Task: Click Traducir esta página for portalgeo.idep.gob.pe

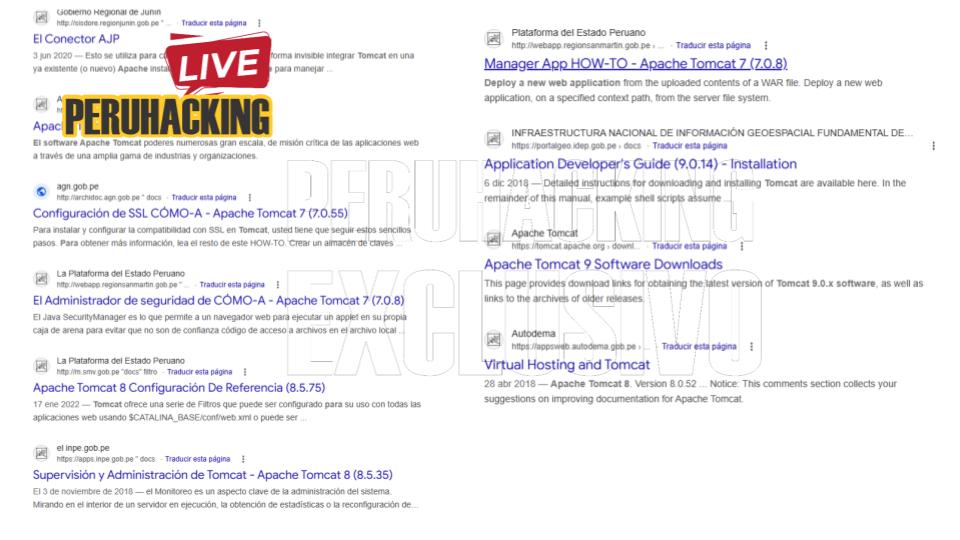Action: pos(690,146)
